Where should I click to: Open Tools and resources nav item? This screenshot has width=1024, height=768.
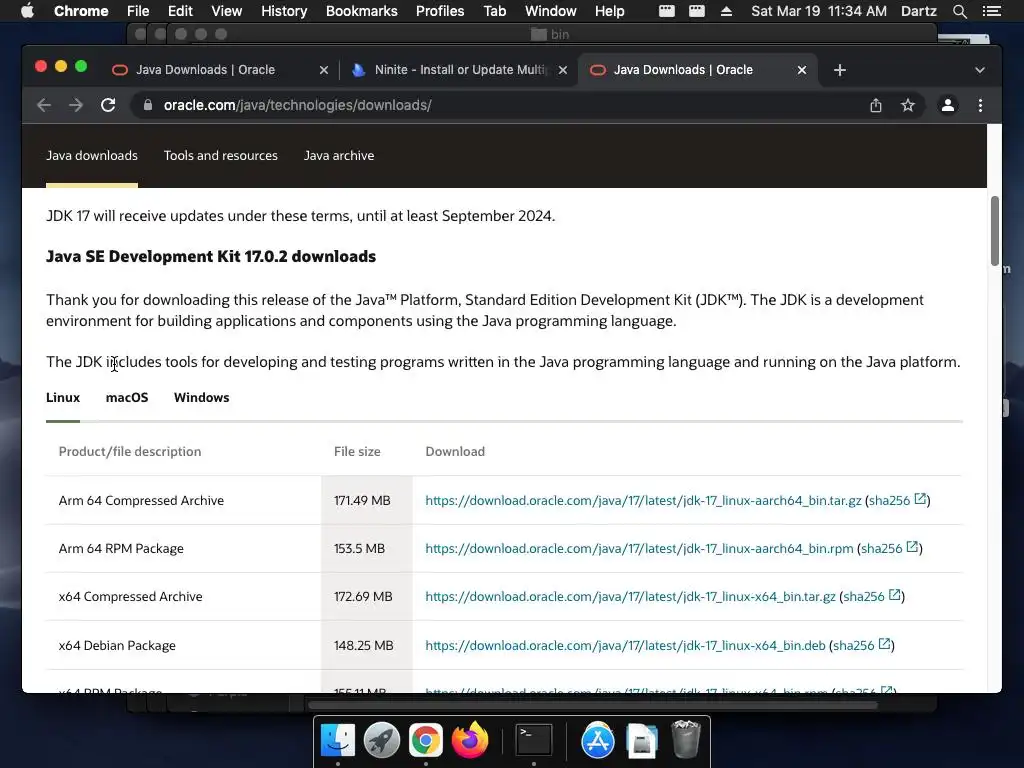click(x=221, y=155)
